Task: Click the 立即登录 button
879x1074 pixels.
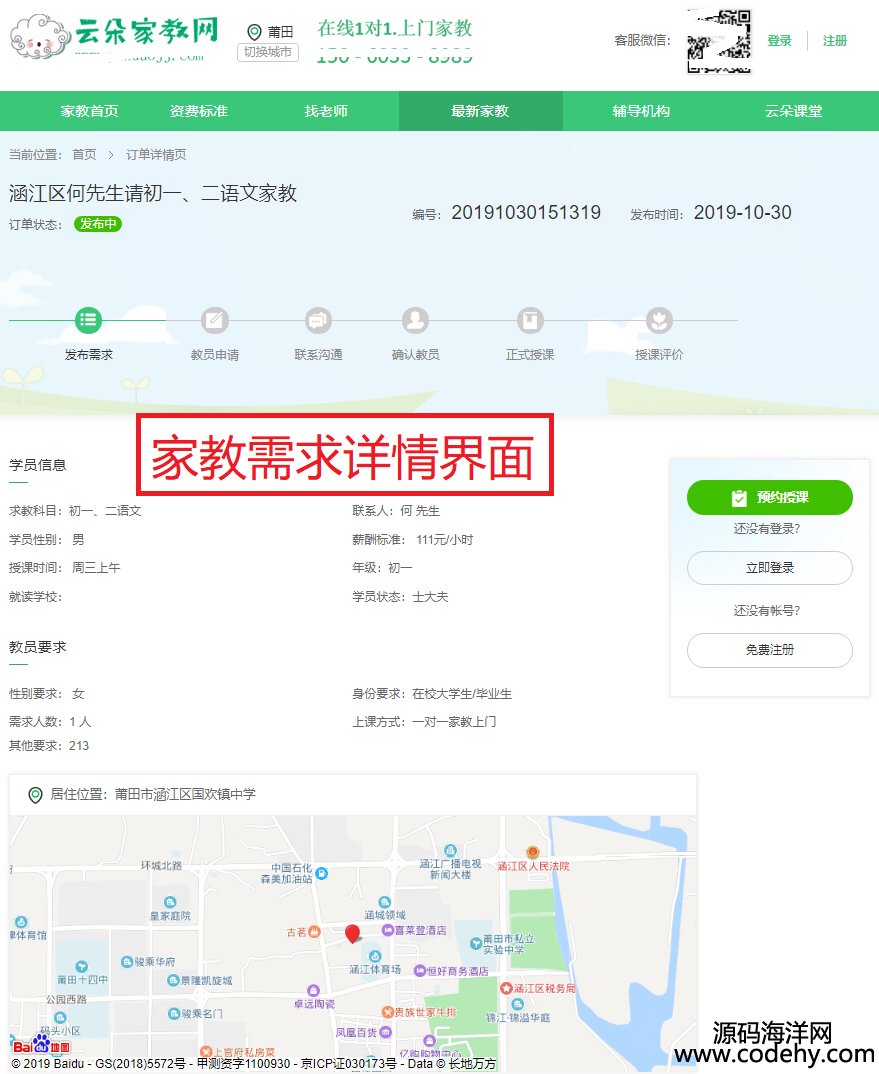Action: [770, 568]
